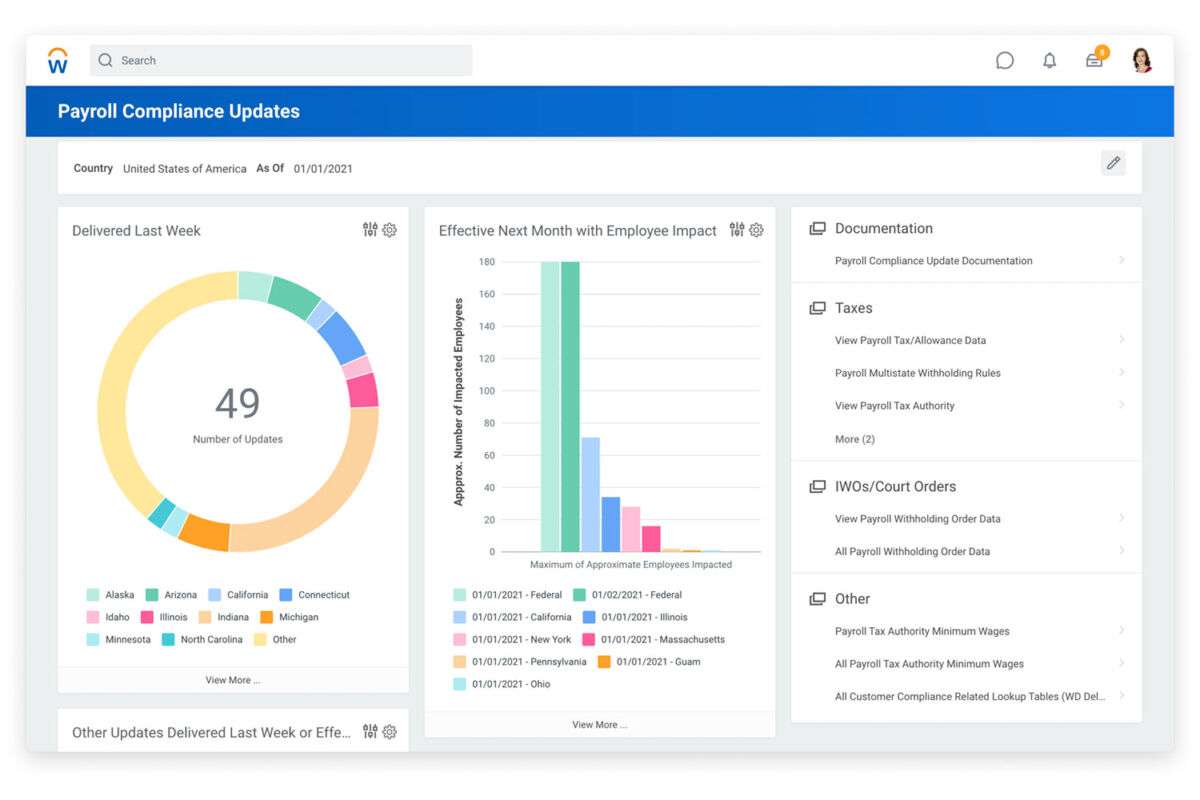This screenshot has height=800, width=1200.
Task: Open Payroll Compliance Update Documentation
Action: click(933, 261)
